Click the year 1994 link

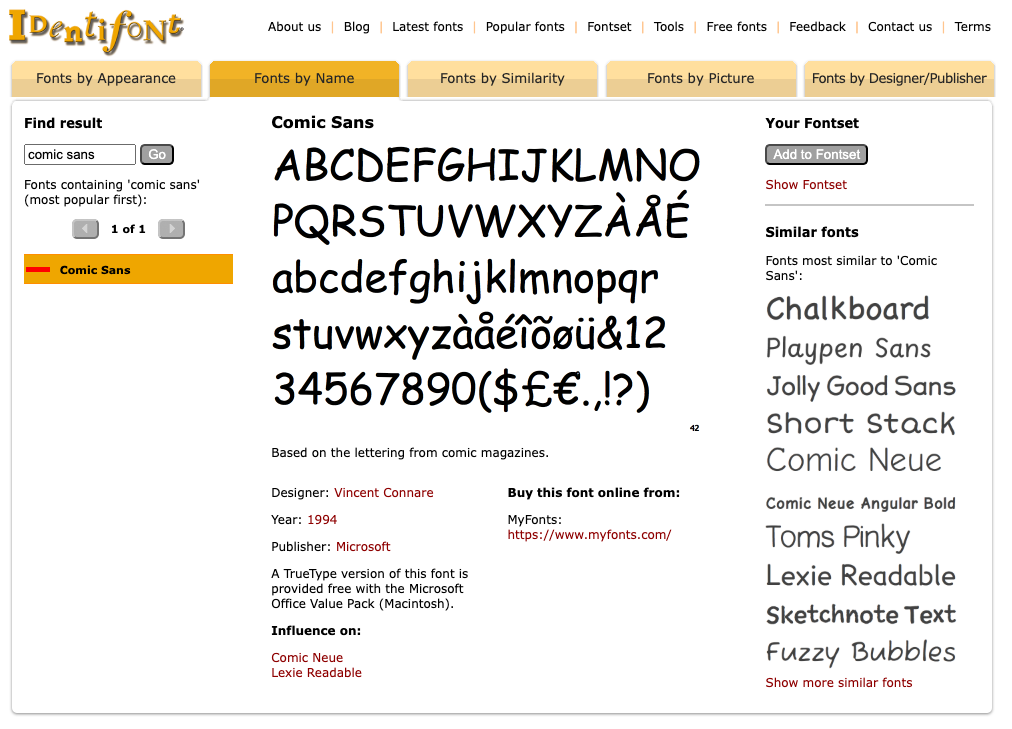tap(322, 520)
